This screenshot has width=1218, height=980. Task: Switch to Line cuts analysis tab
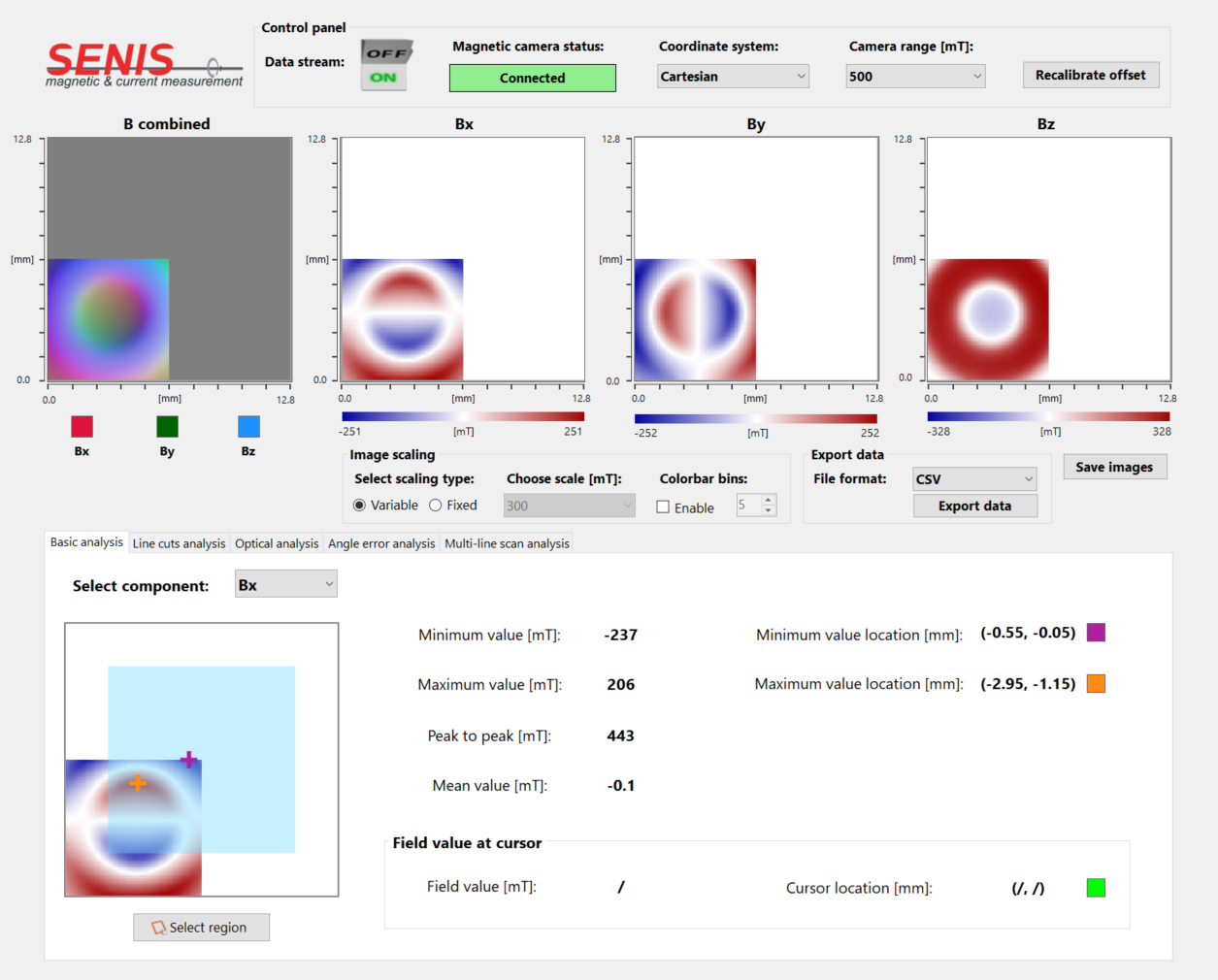point(179,543)
